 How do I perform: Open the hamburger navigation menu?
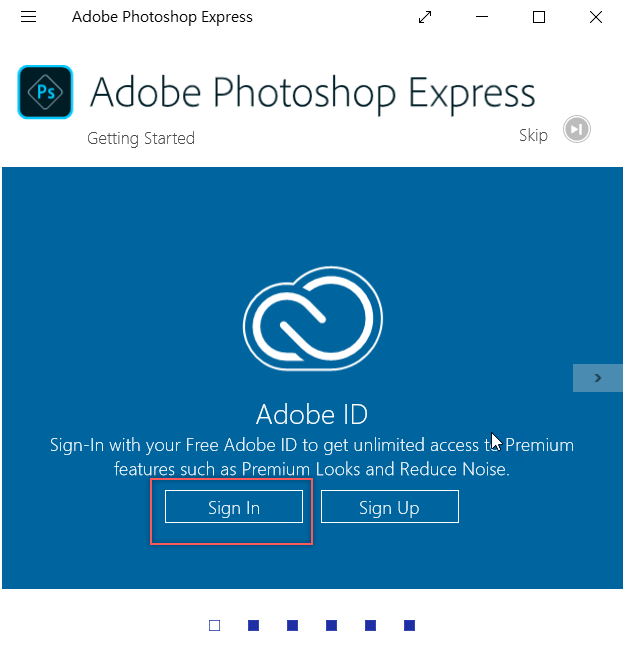tap(28, 17)
